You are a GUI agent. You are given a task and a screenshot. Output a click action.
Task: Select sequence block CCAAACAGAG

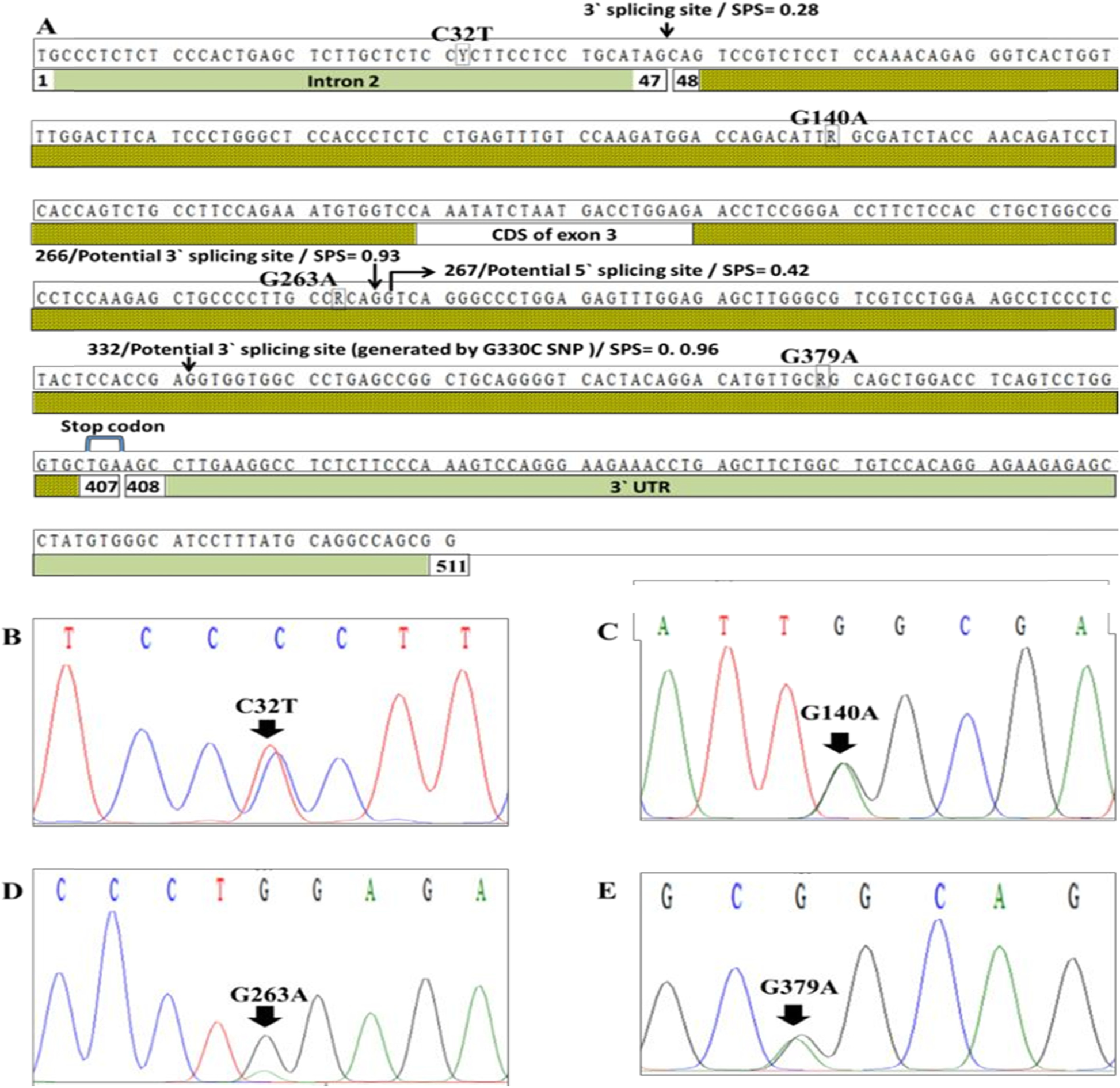[x=915, y=55]
